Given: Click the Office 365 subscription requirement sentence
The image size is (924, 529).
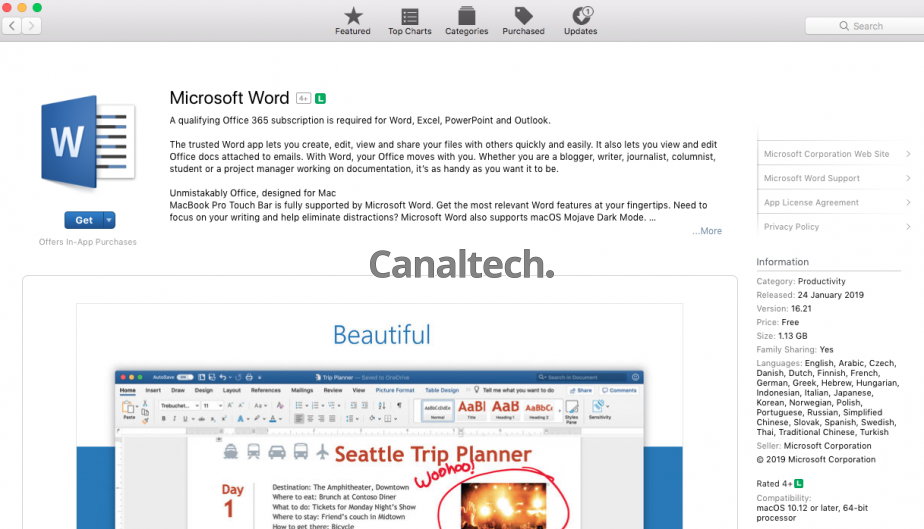Looking at the screenshot, I should tap(360, 120).
